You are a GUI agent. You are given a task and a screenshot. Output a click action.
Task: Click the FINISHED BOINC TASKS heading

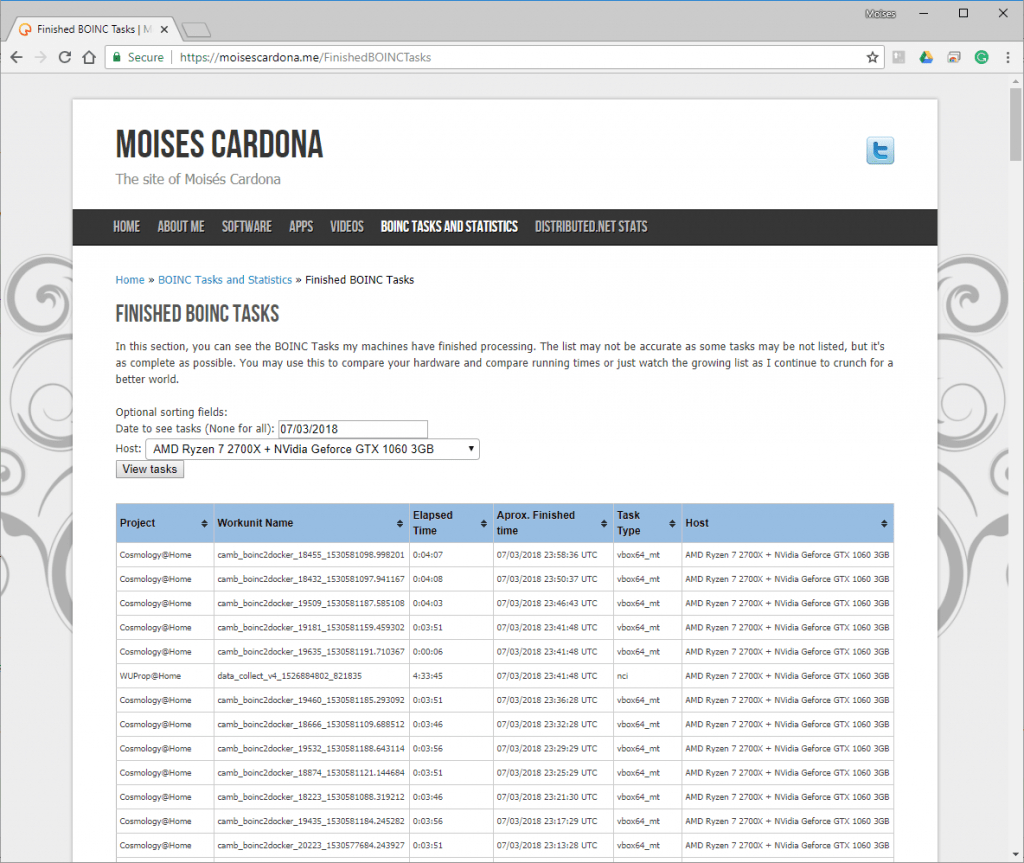tap(197, 314)
